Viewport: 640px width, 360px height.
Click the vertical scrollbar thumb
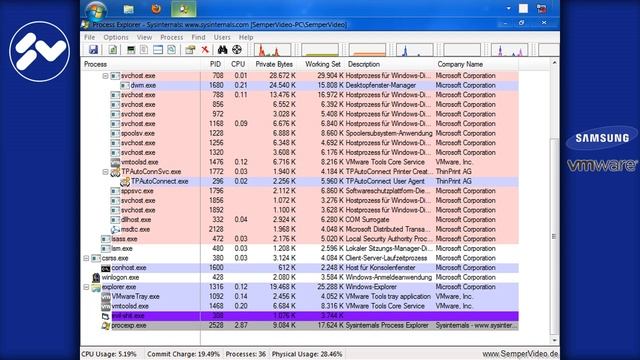tap(554, 237)
